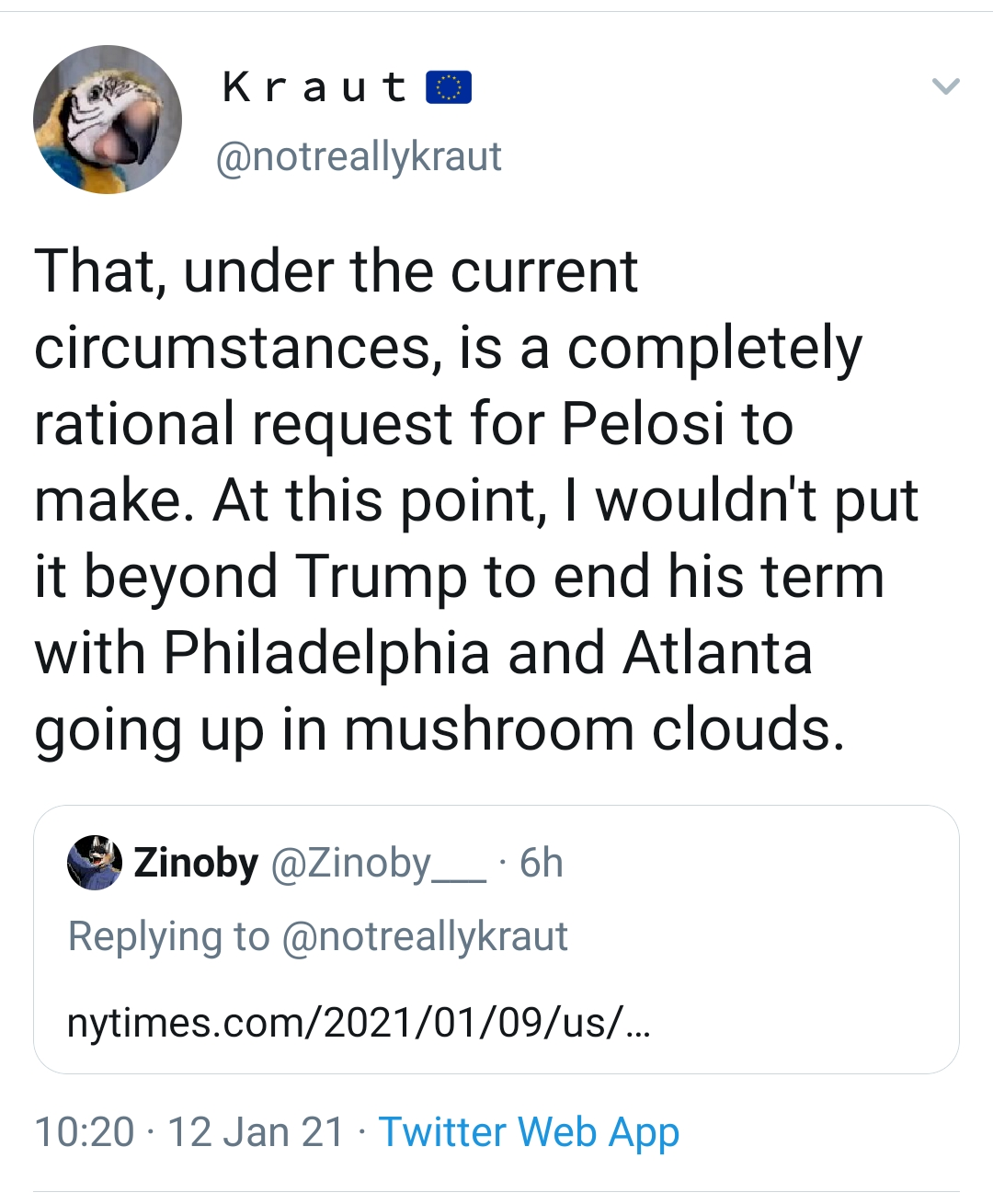Click the word 'Philadelphia' in the tweet
Screen dimensions: 993x1204
pyautogui.click(x=326, y=653)
